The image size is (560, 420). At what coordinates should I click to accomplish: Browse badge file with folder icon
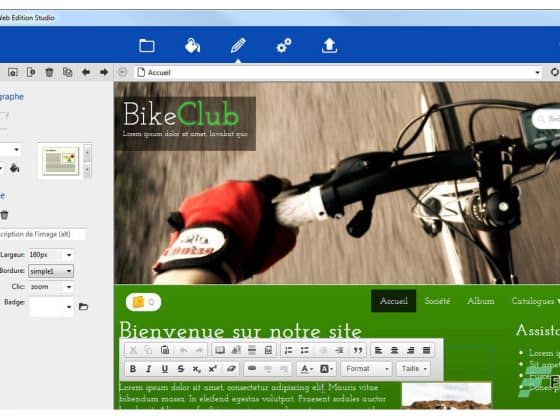83,306
